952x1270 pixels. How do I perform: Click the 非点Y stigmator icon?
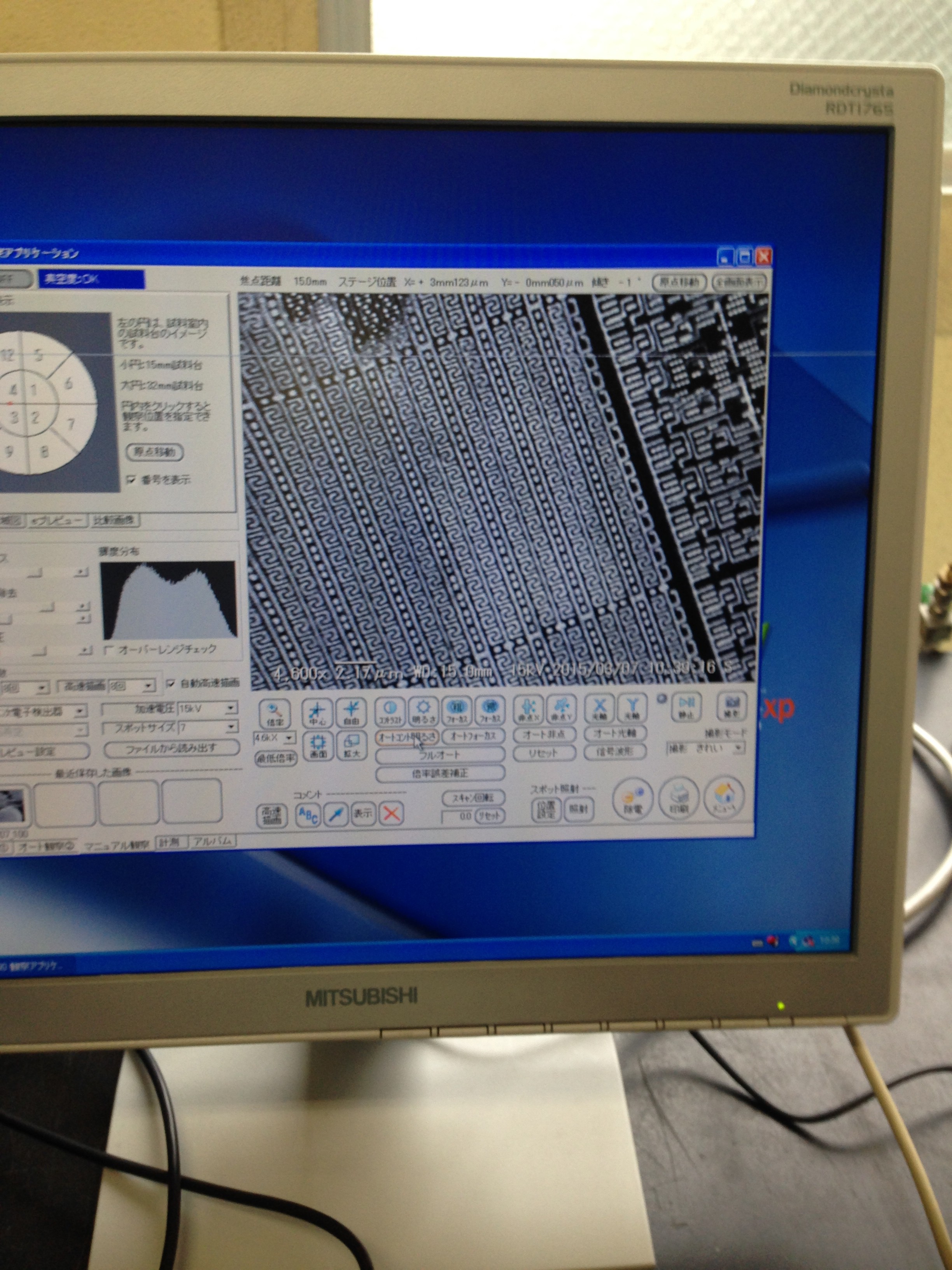point(561,709)
